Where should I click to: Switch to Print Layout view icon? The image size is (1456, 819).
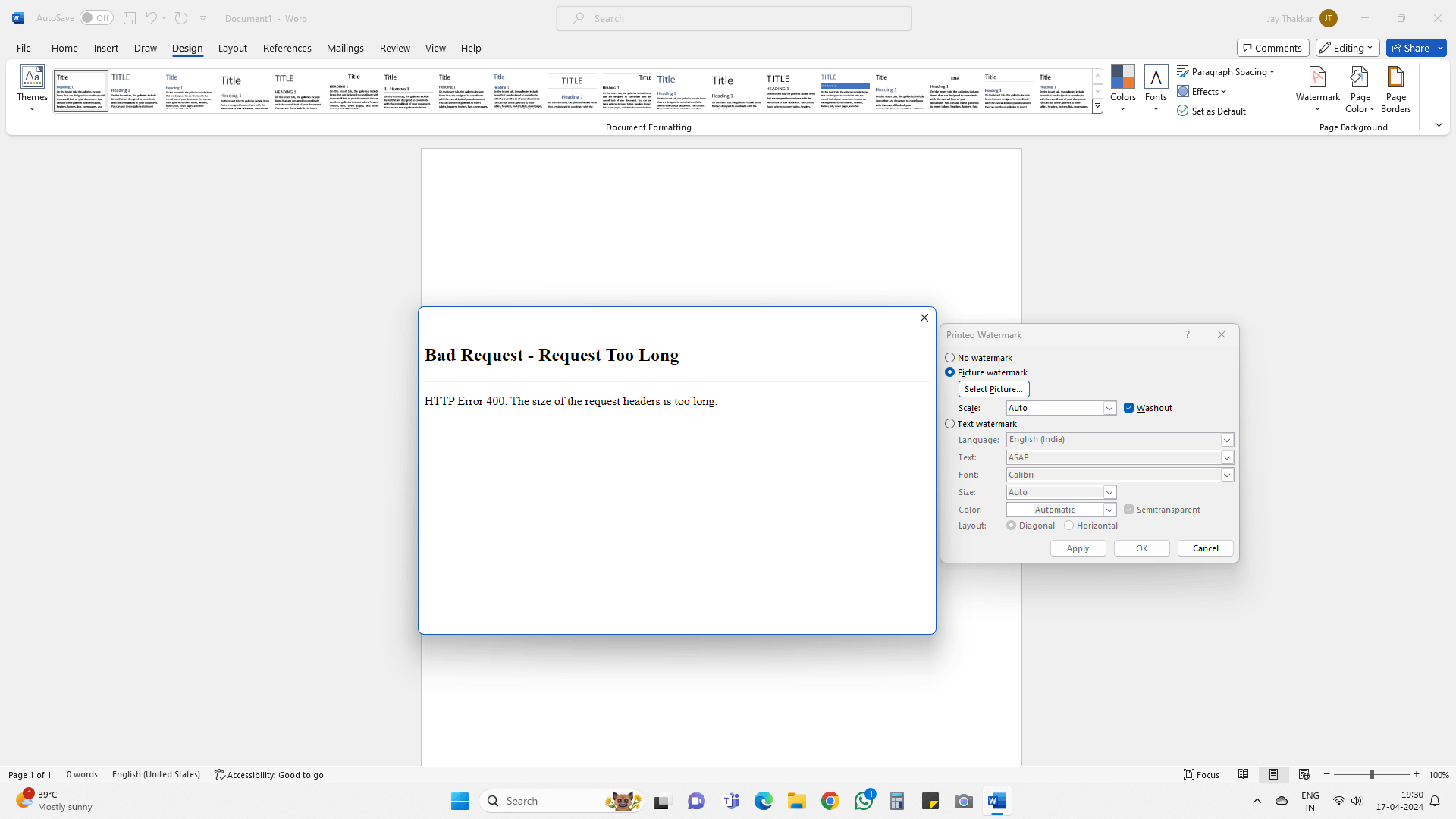coord(1274,774)
